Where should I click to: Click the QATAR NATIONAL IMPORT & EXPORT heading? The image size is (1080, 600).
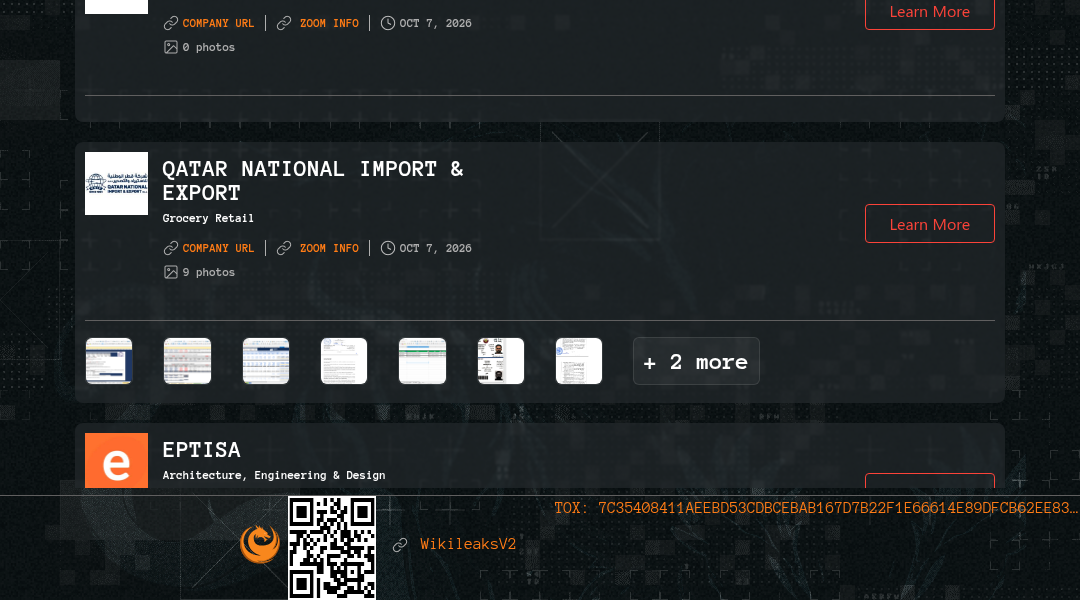tap(313, 180)
